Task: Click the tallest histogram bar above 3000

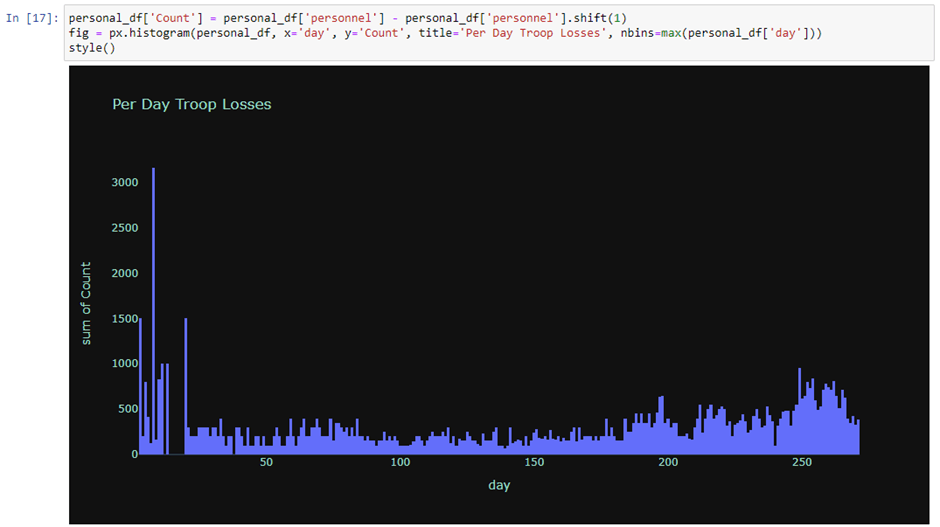Action: pos(153,311)
